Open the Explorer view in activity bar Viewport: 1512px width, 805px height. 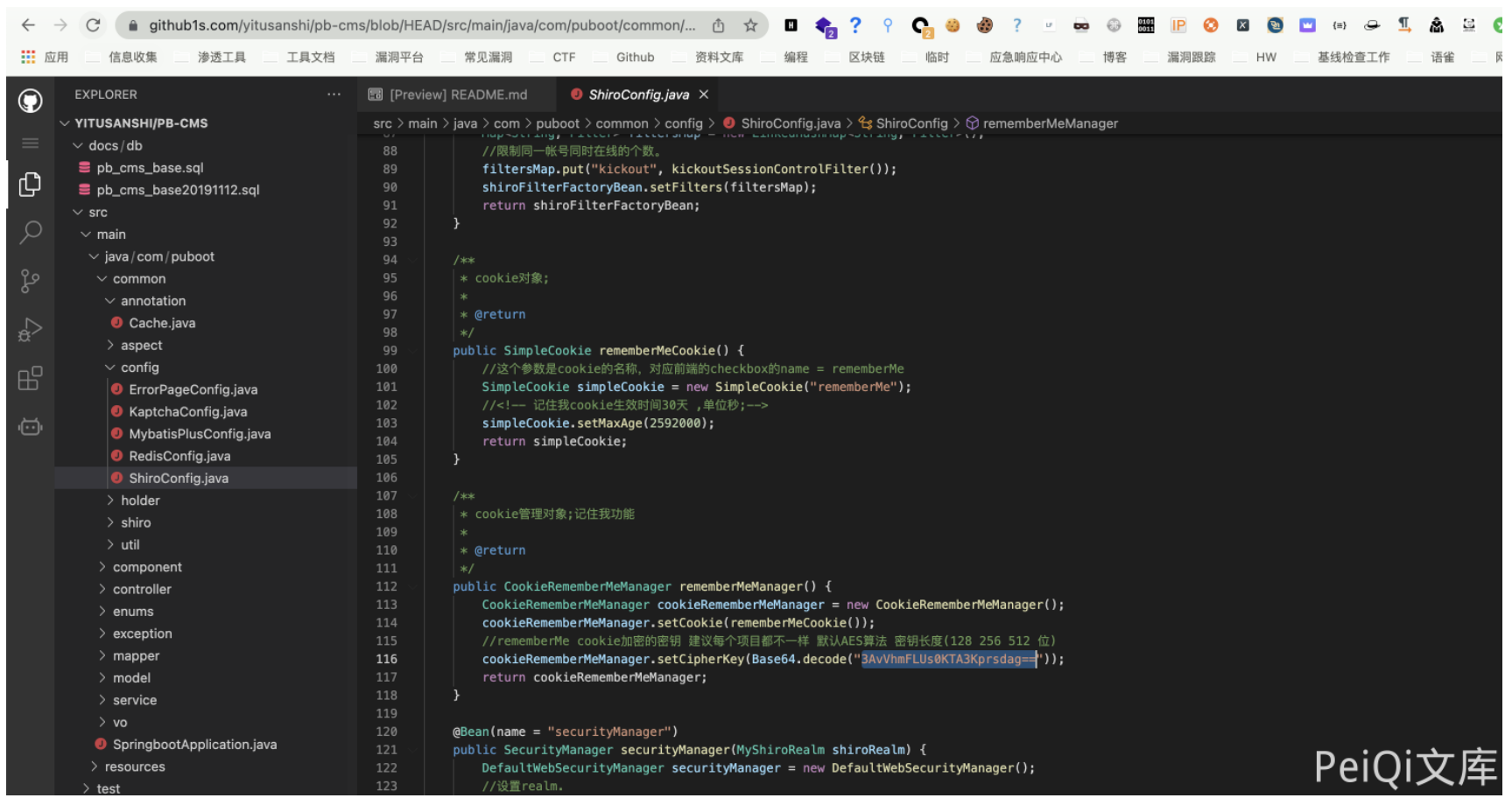30,185
